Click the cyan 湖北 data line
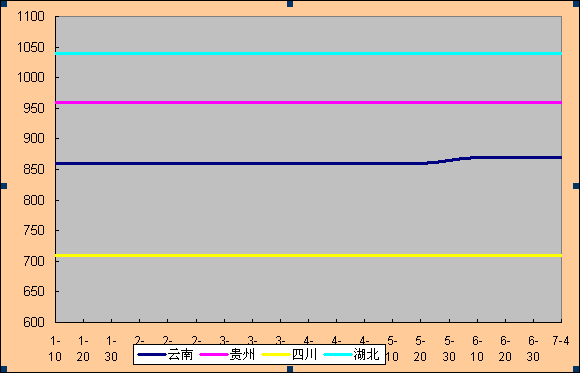 click(x=308, y=54)
